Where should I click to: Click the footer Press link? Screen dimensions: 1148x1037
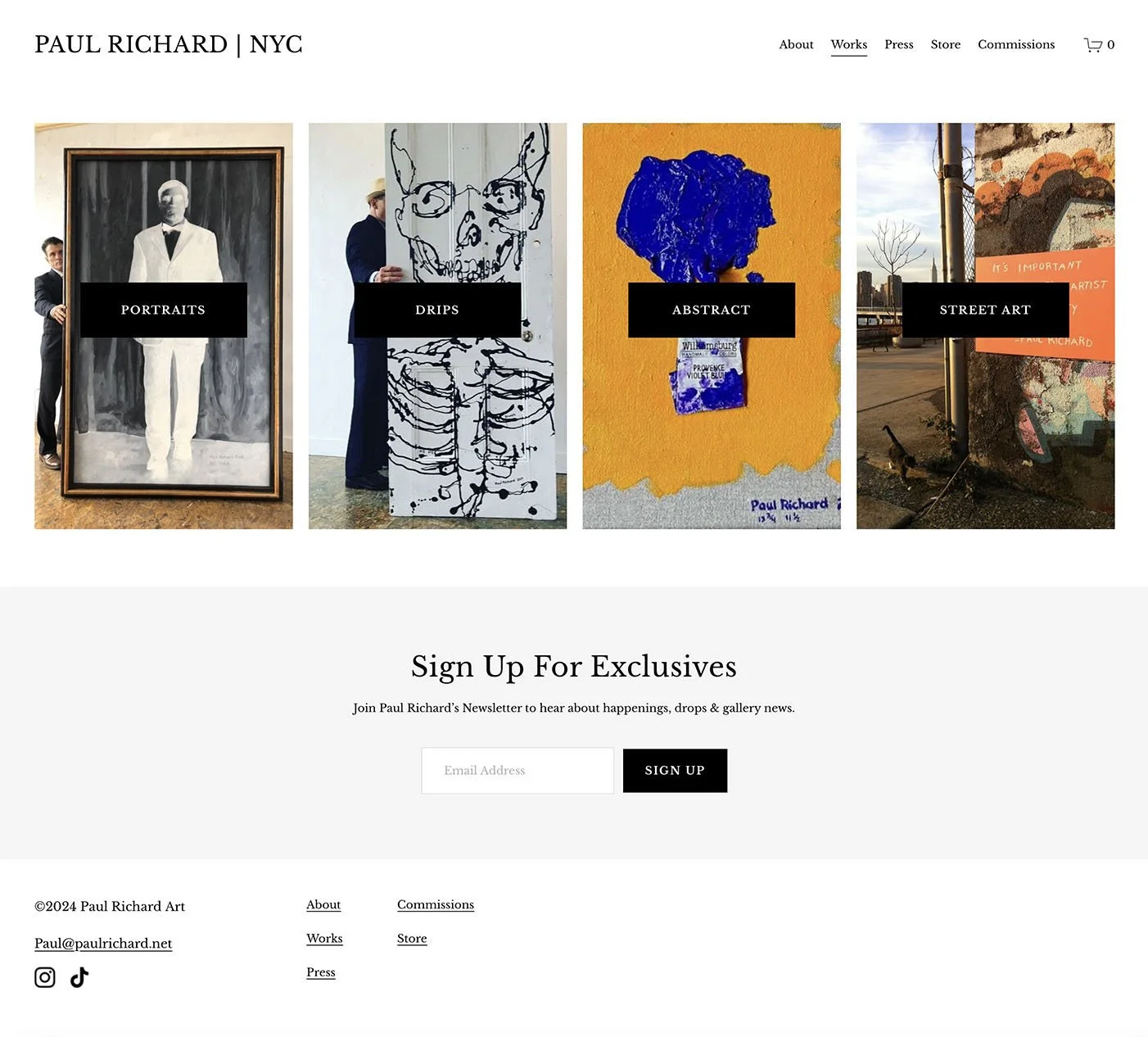pyautogui.click(x=321, y=972)
